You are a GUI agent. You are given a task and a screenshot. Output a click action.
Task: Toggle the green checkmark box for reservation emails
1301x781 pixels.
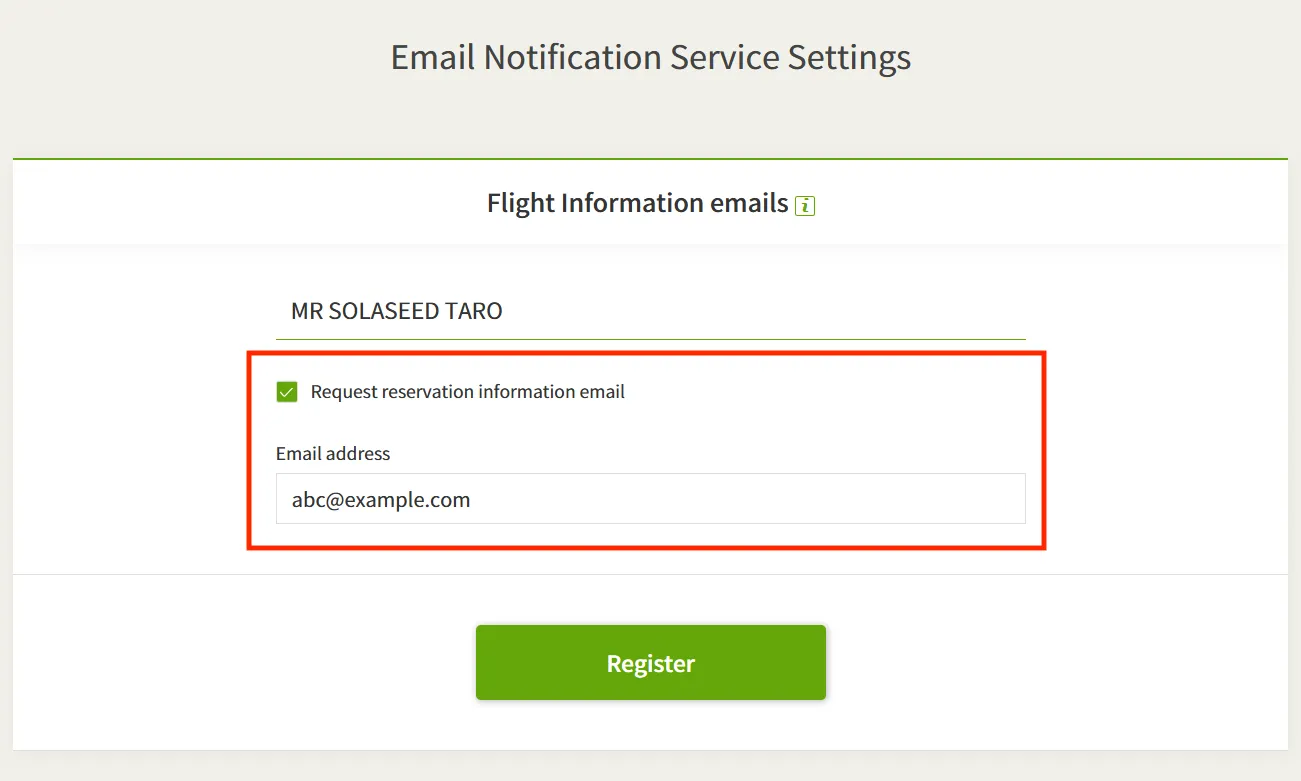pyautogui.click(x=287, y=392)
